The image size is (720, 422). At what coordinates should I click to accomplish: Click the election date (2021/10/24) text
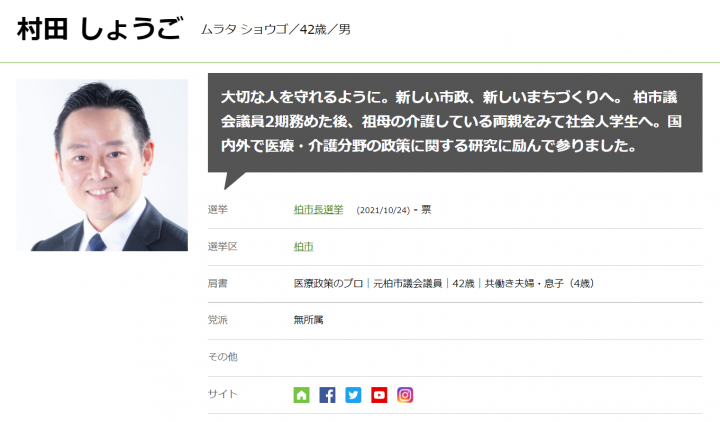pyautogui.click(x=383, y=210)
